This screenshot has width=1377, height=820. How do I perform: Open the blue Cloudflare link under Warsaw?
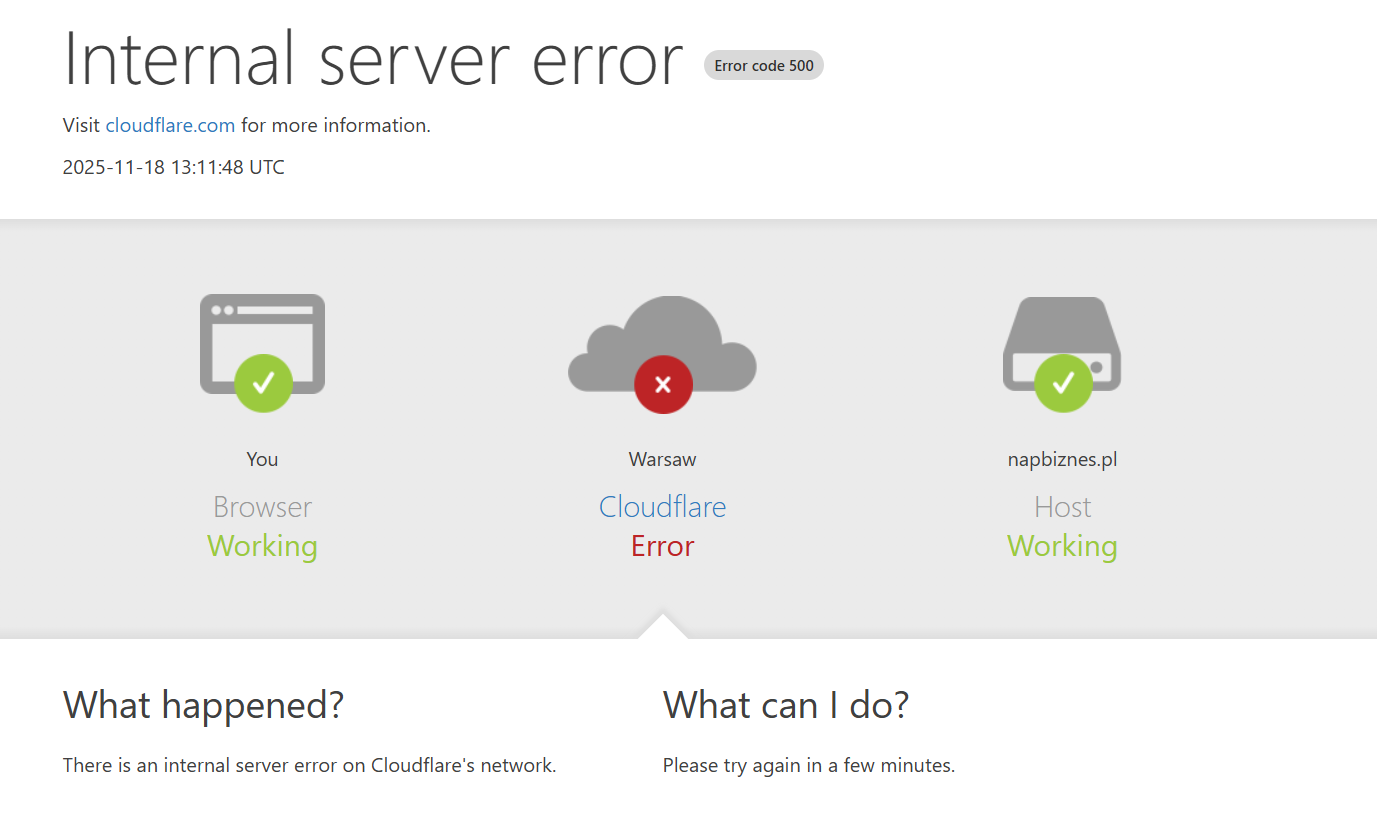(x=662, y=507)
